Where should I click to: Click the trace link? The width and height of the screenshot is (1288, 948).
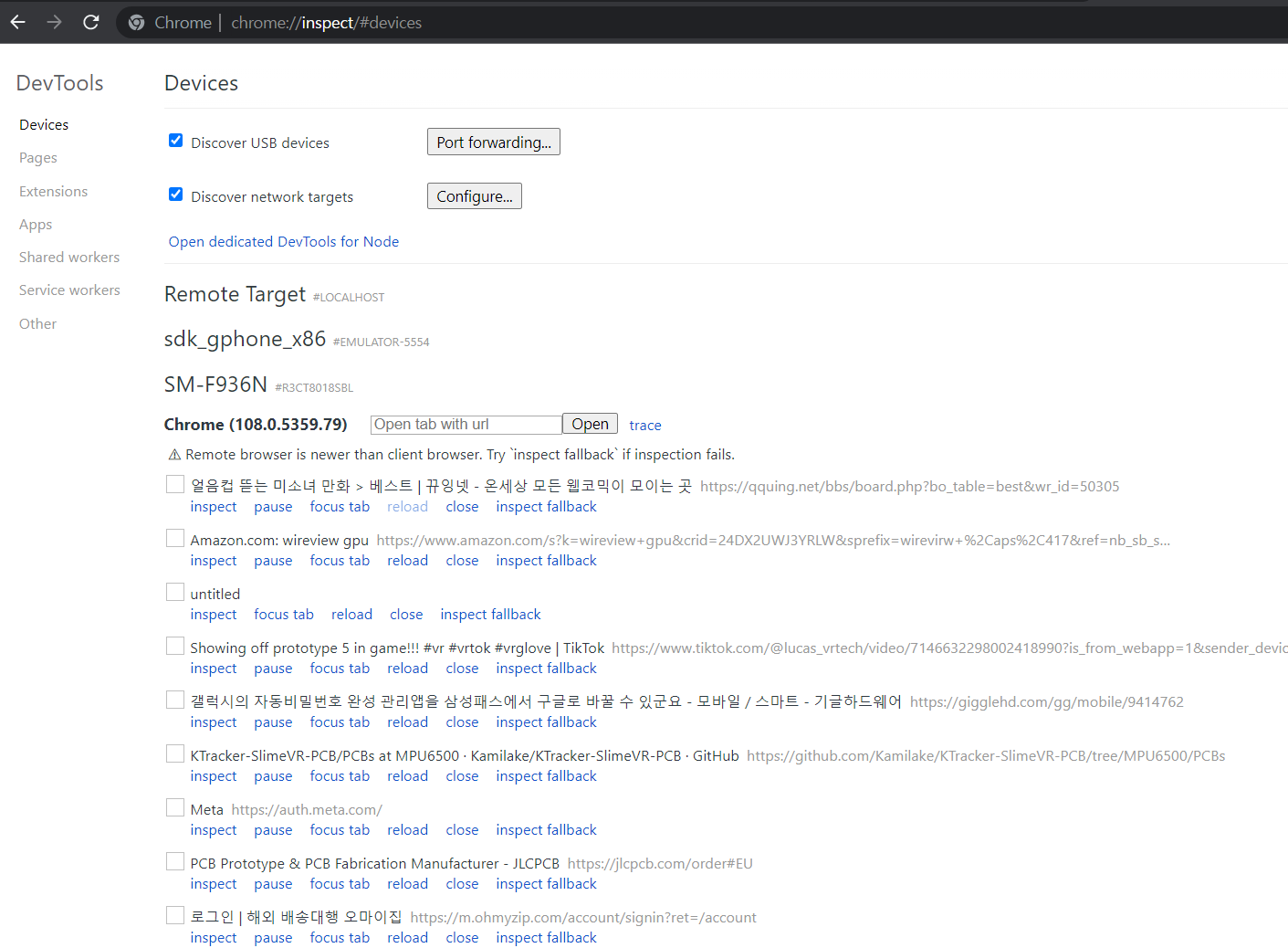point(645,426)
